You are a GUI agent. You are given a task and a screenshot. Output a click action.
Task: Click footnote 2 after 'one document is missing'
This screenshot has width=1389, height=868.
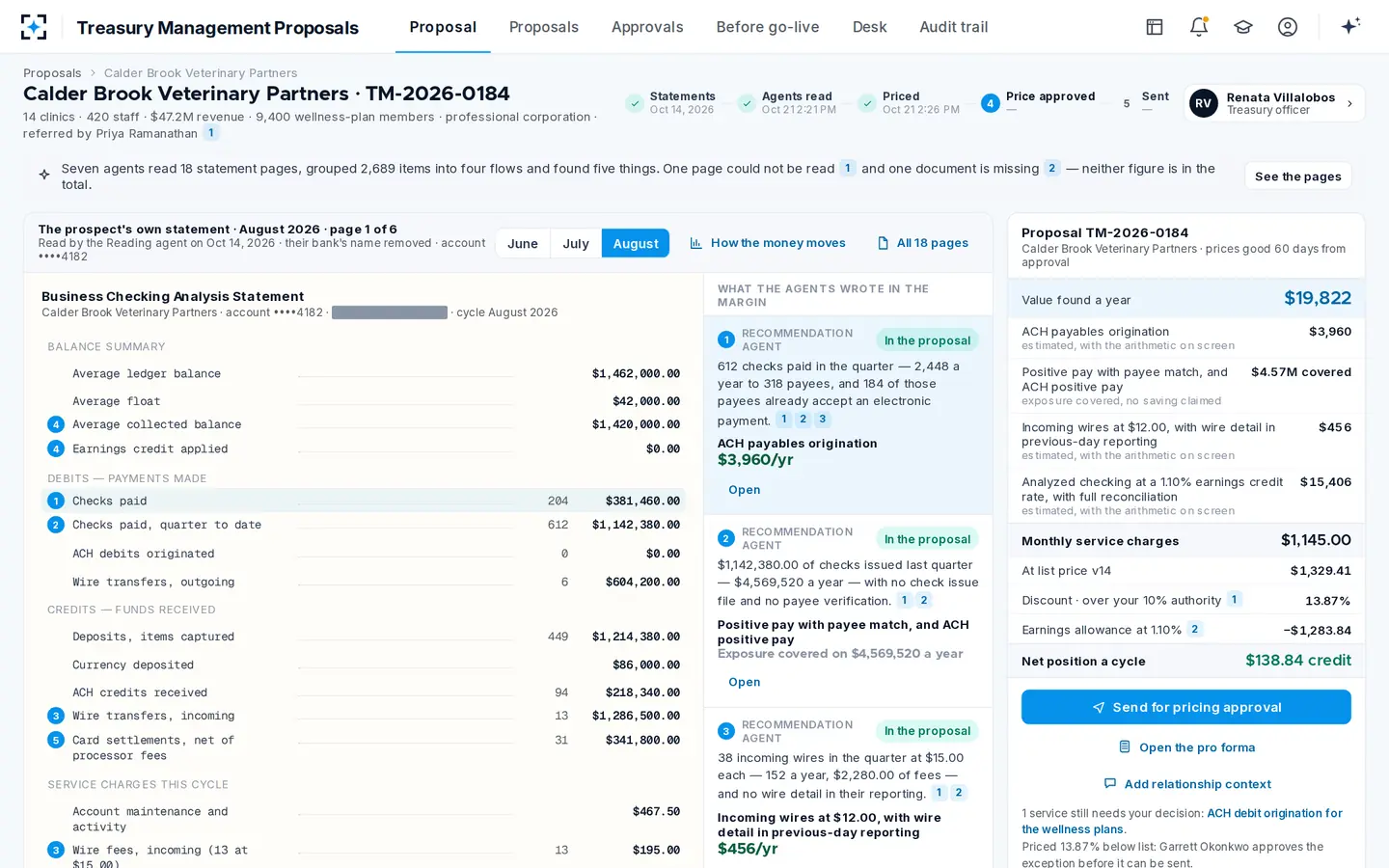1052,168
